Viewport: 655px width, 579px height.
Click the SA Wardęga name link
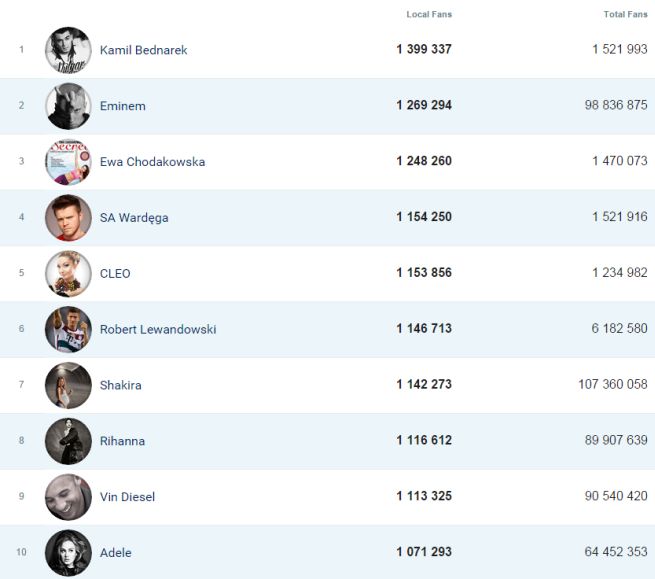pos(134,218)
